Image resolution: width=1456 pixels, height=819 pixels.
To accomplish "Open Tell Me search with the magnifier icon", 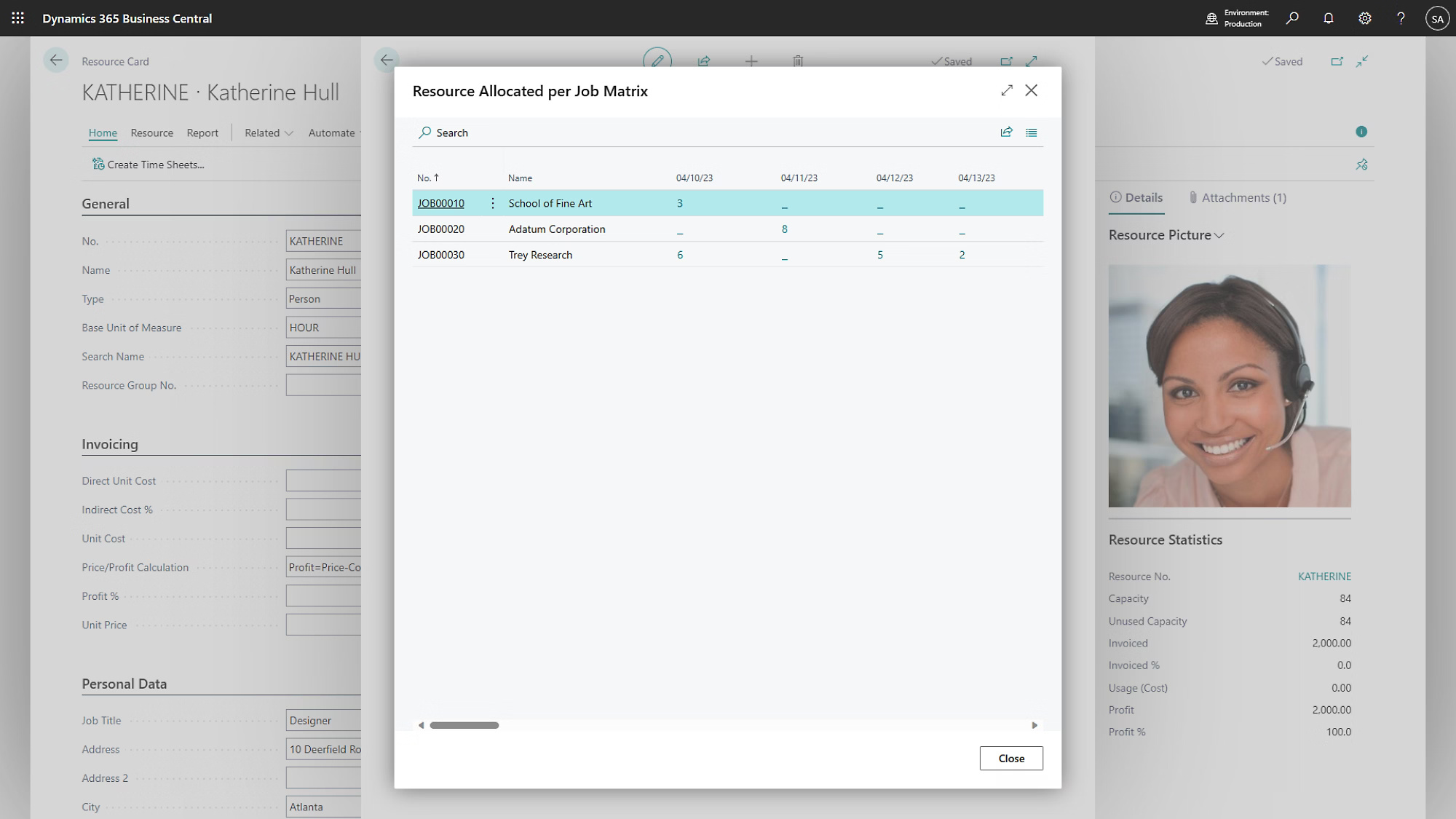I will (x=1292, y=18).
